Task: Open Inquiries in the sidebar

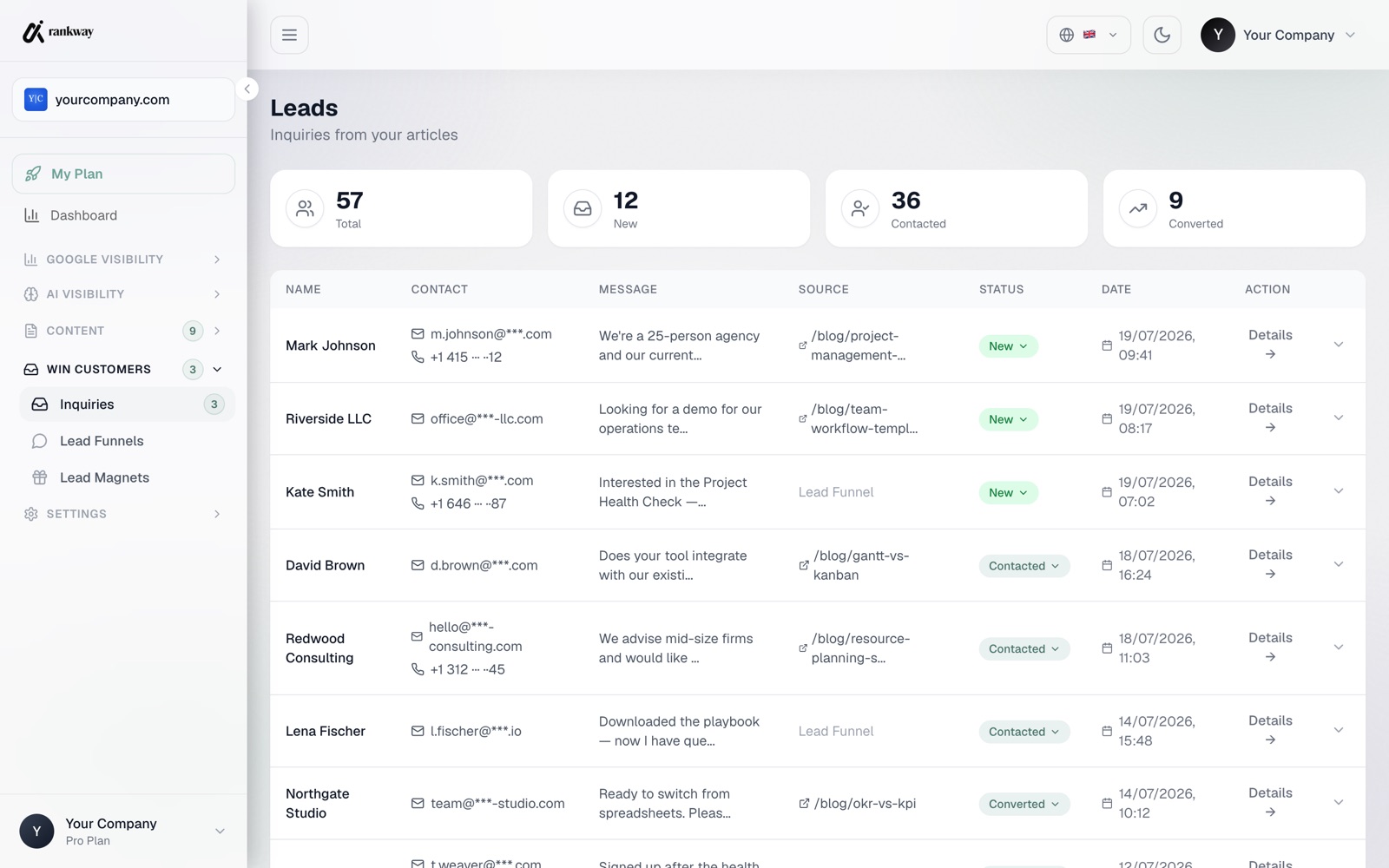Action: (x=127, y=404)
